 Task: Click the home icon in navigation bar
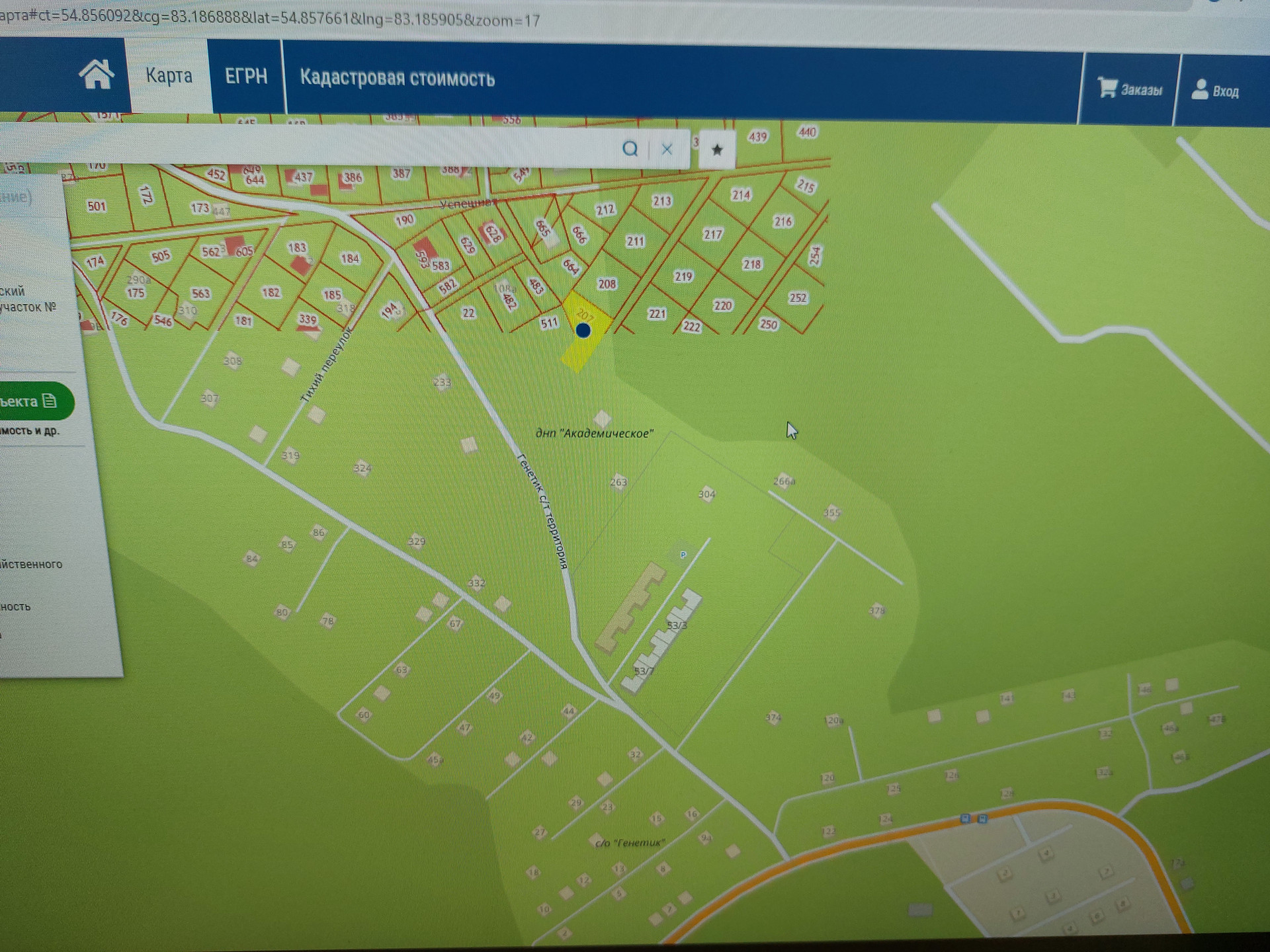click(x=97, y=74)
